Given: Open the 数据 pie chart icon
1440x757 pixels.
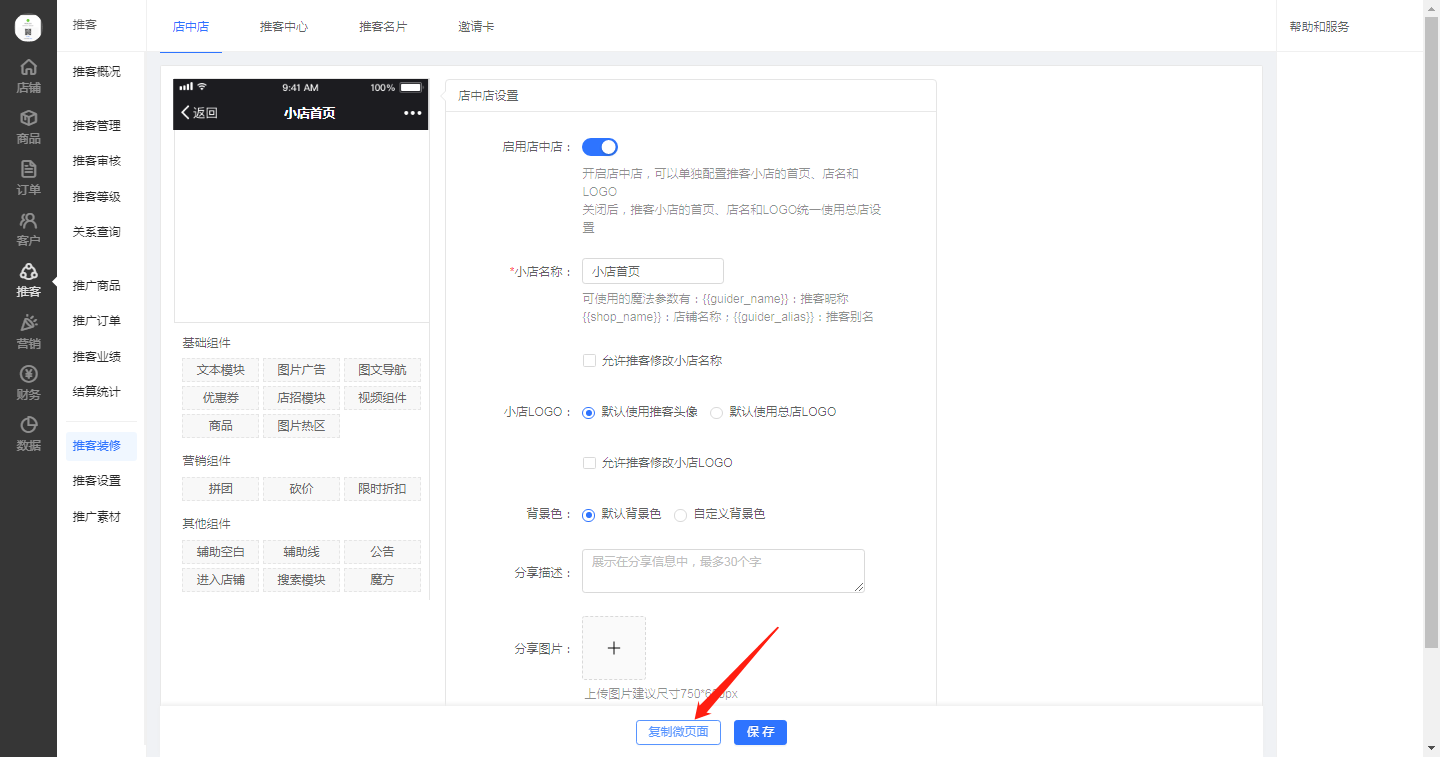Looking at the screenshot, I should click(x=28, y=425).
